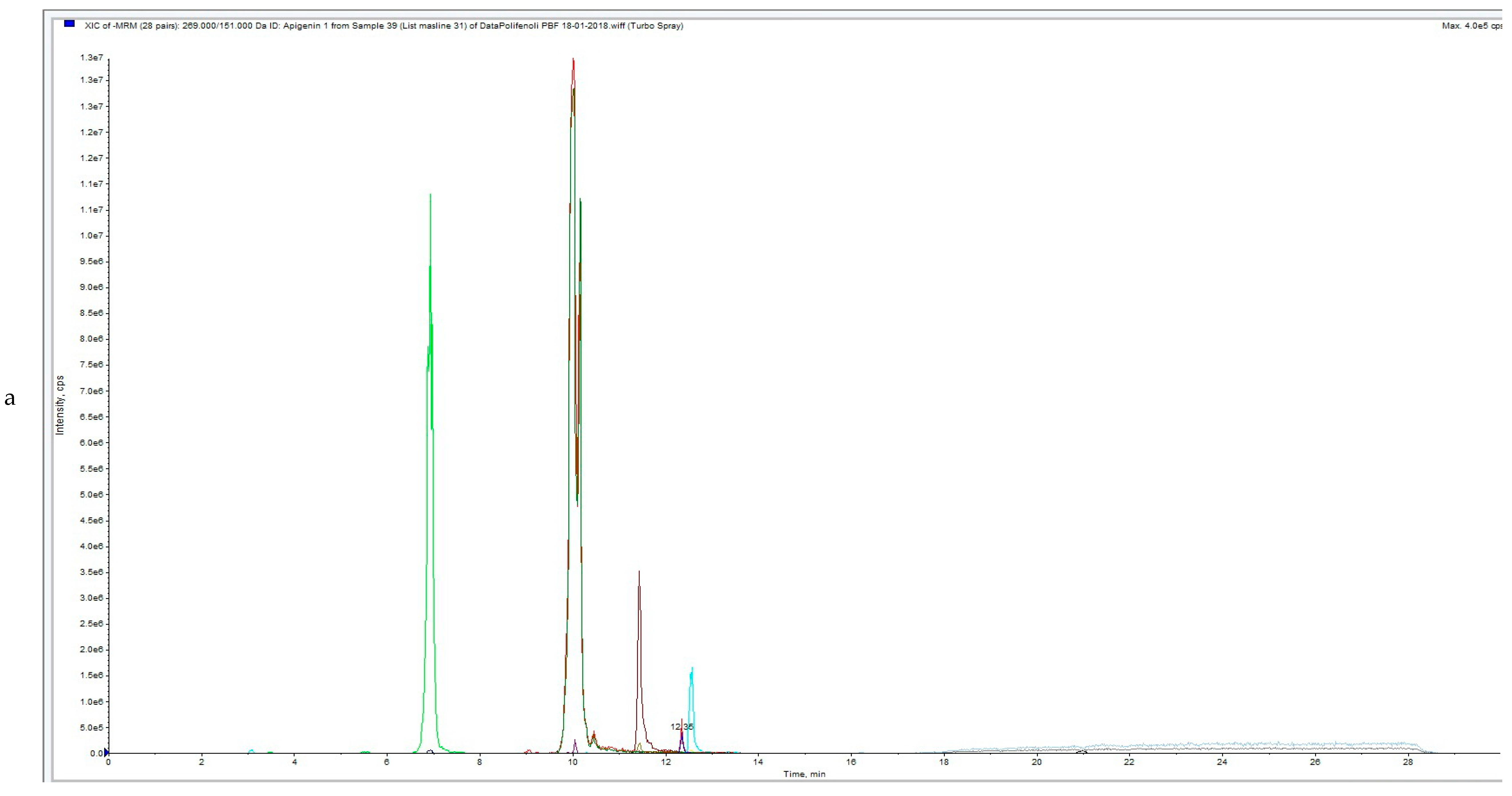This screenshot has height=796, width=1512.
Task: Click the cyan peak near 12.5 min
Action: (x=692, y=680)
